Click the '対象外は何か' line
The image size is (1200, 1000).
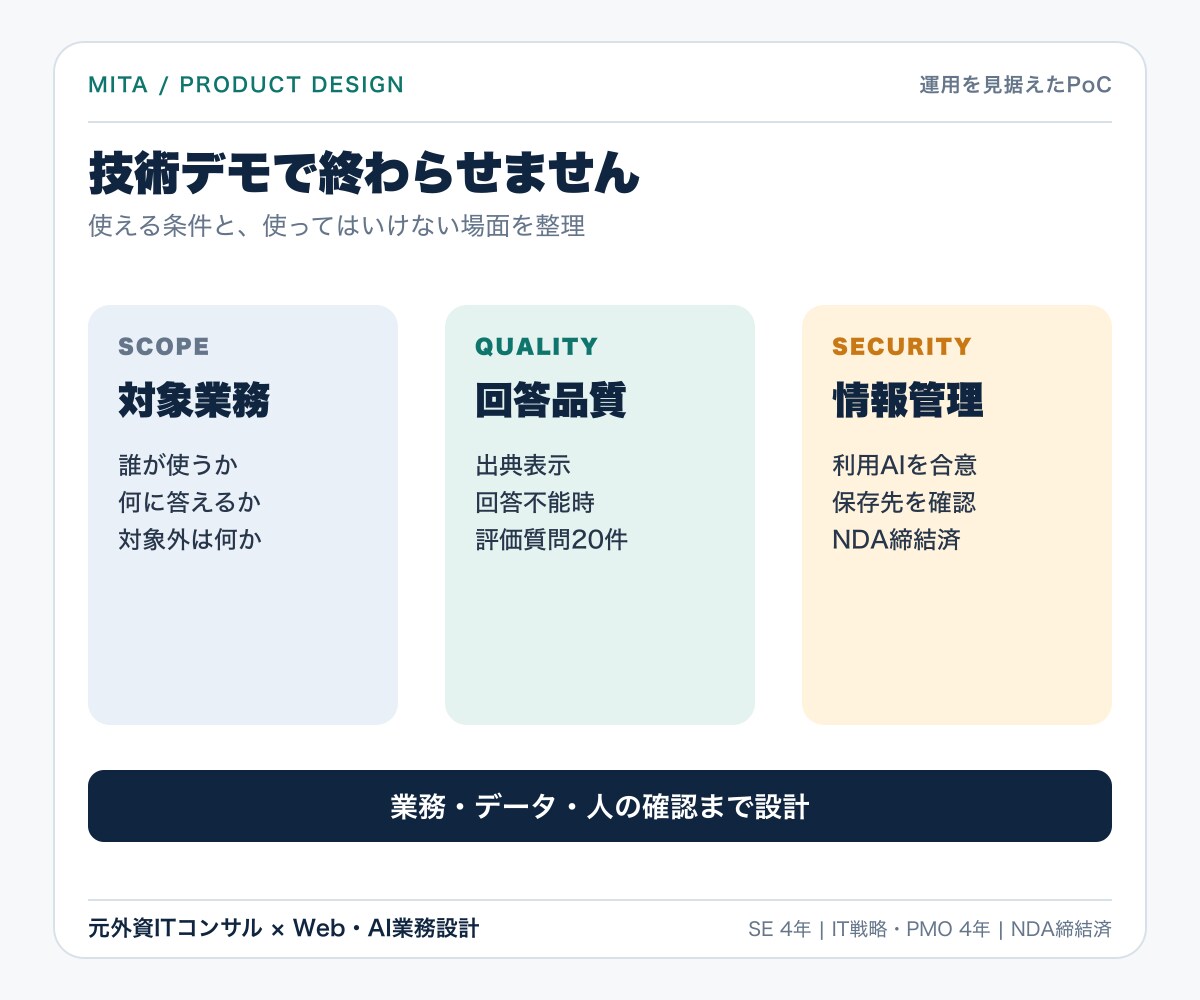190,540
